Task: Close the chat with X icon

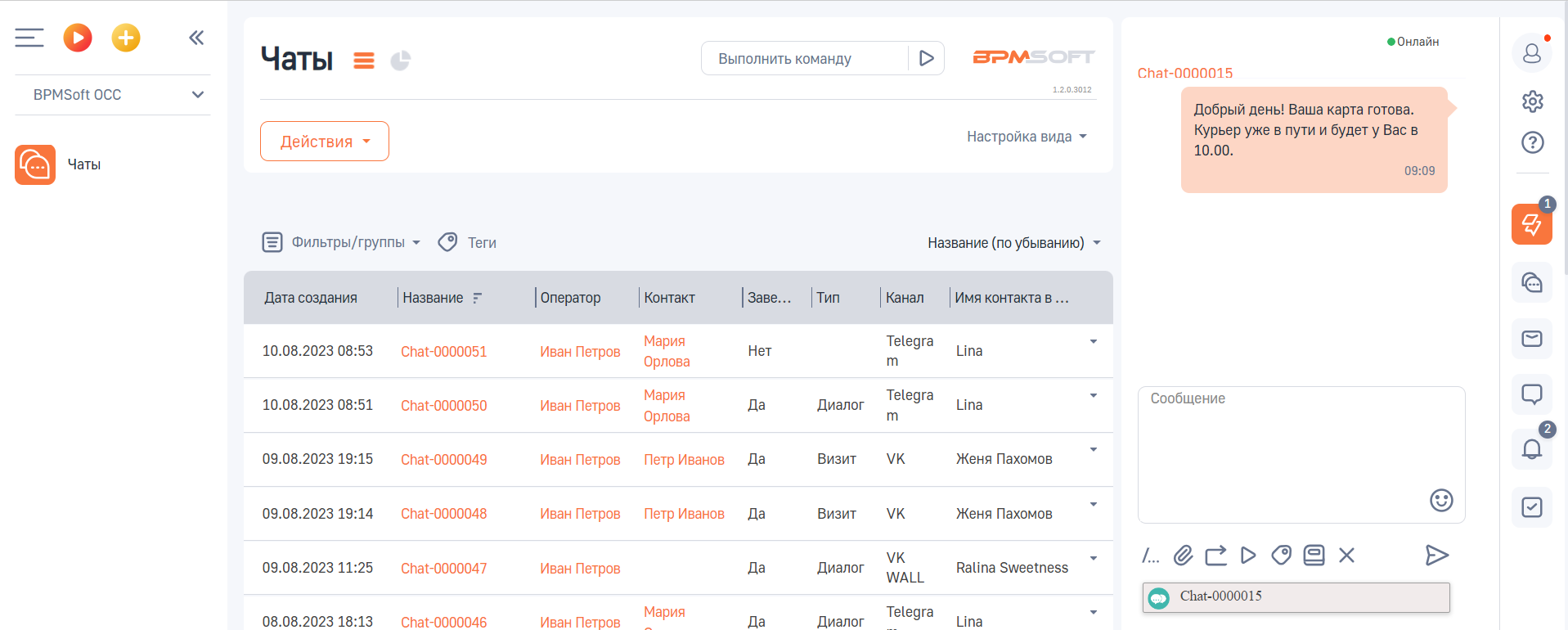Action: (x=1346, y=556)
